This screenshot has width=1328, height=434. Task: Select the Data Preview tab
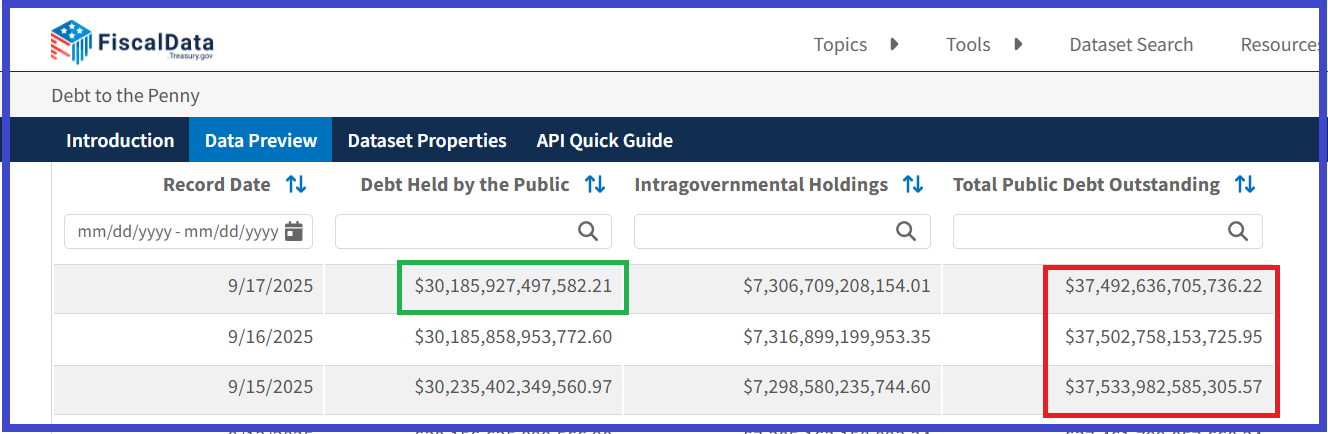coord(261,141)
